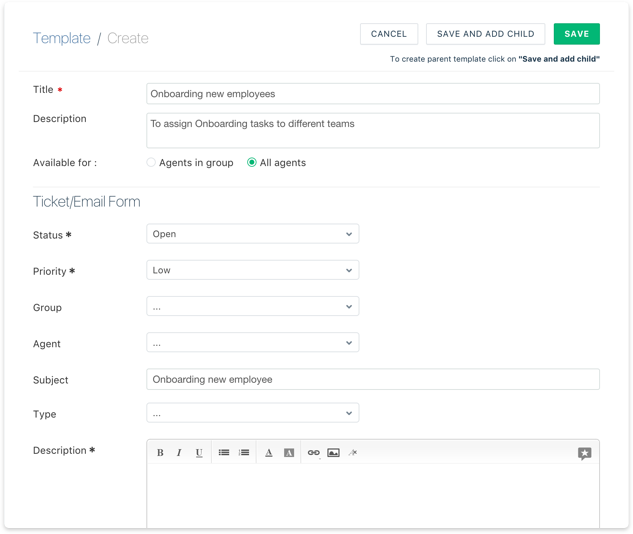This screenshot has width=633, height=534.
Task: Select the All agents option
Action: (x=252, y=162)
